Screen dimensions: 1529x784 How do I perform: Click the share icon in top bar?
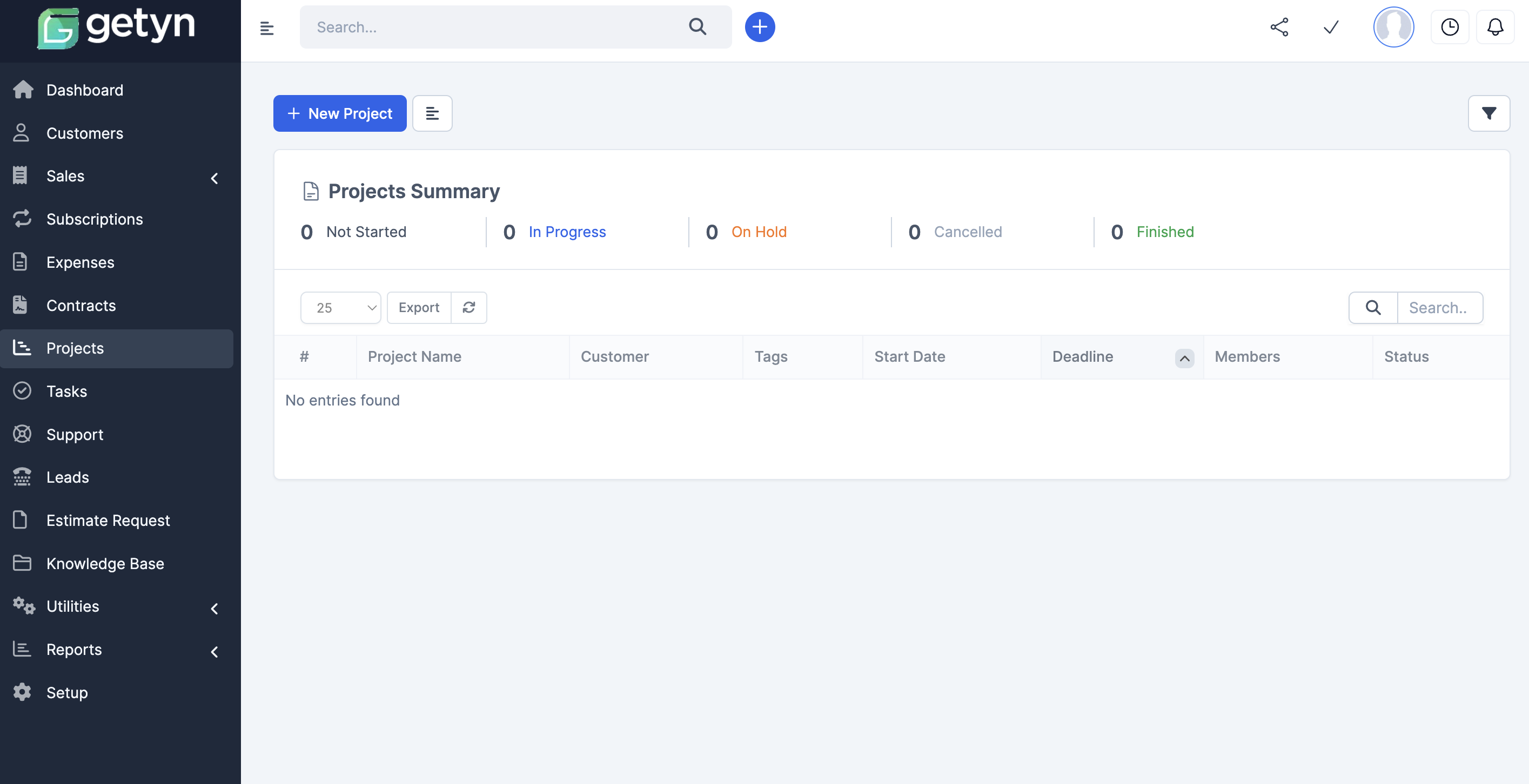1279,26
